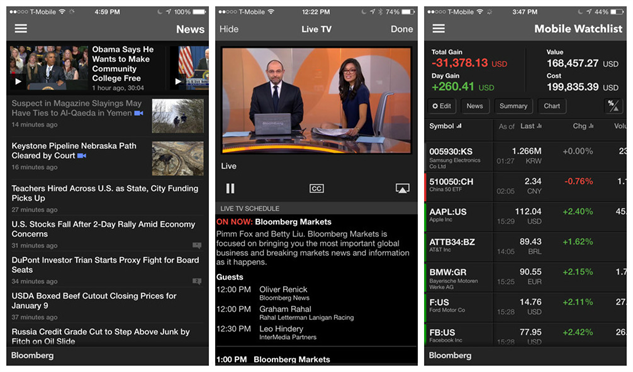This screenshot has width=633, height=372.
Task: Toggle percent change display icon in watchlist
Action: (613, 106)
